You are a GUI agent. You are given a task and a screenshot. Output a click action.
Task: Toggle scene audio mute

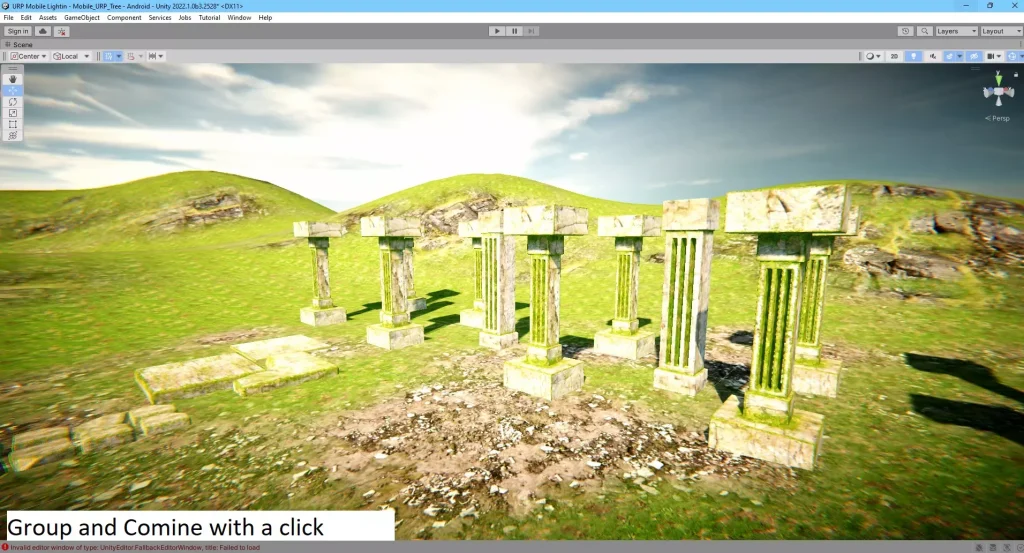931,56
